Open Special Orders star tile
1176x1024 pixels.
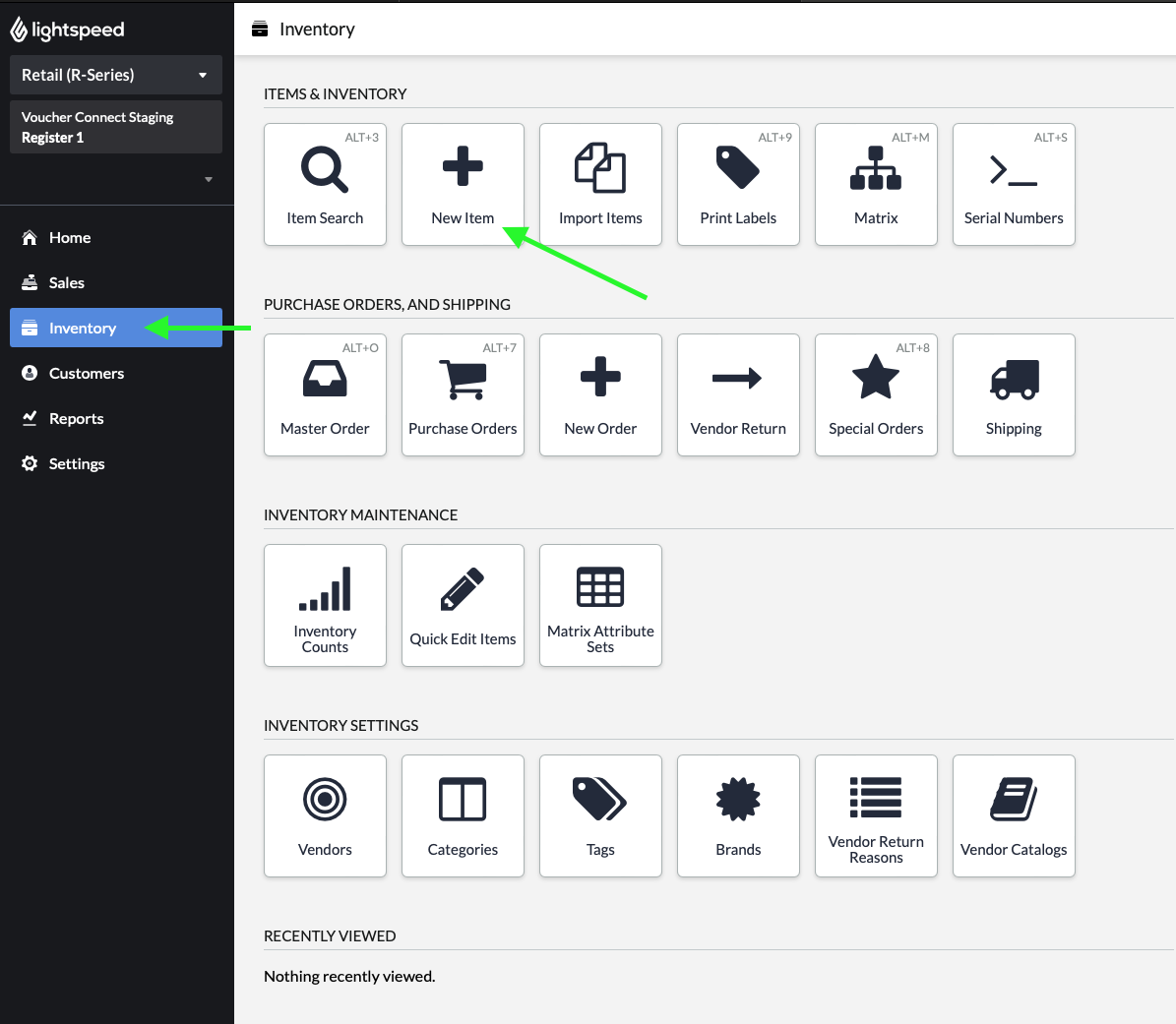point(876,395)
